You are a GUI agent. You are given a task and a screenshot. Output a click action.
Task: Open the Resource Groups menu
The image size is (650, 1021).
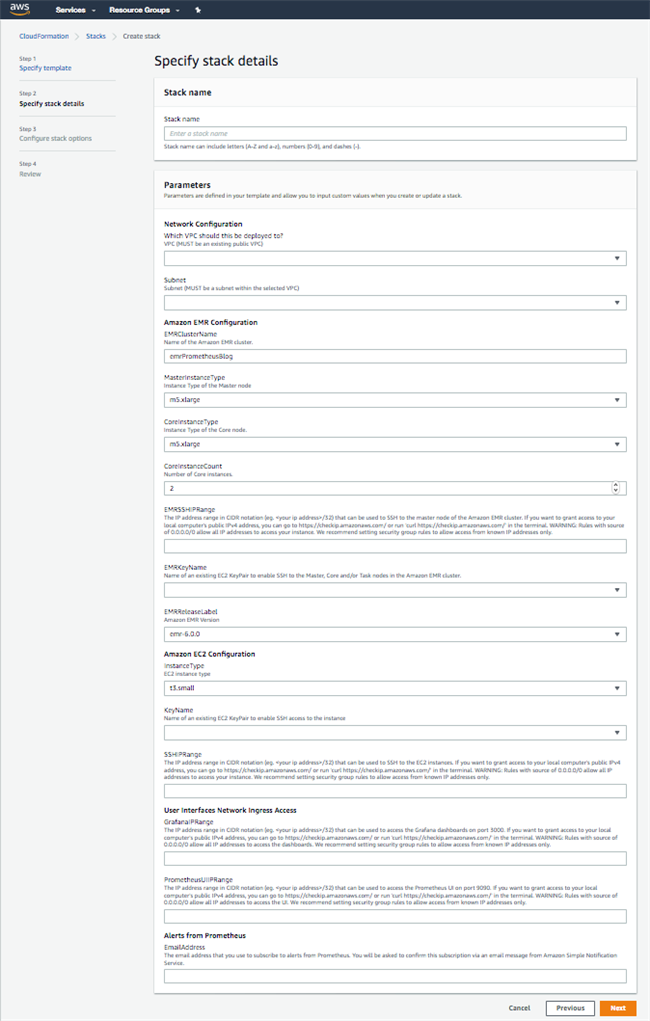(x=145, y=10)
